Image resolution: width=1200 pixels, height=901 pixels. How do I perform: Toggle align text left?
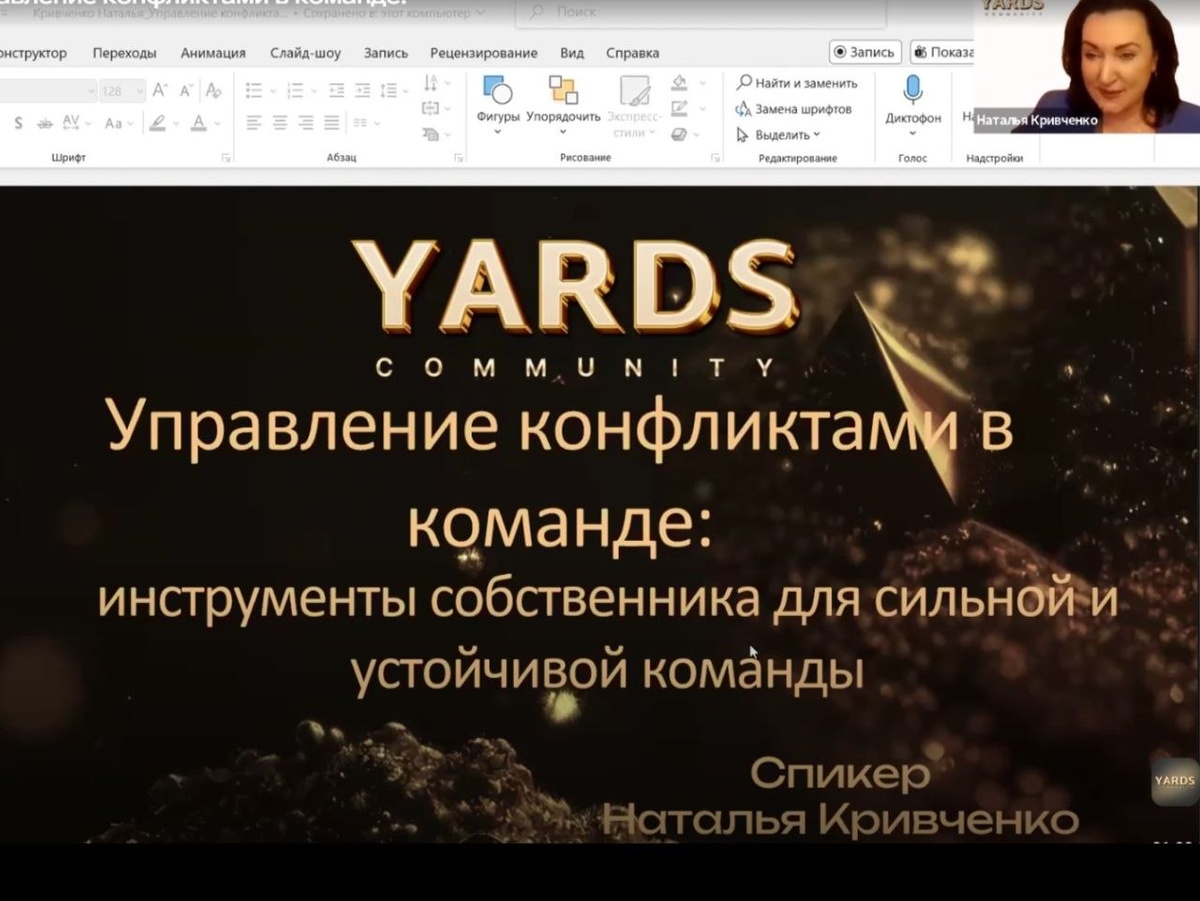pyautogui.click(x=254, y=122)
